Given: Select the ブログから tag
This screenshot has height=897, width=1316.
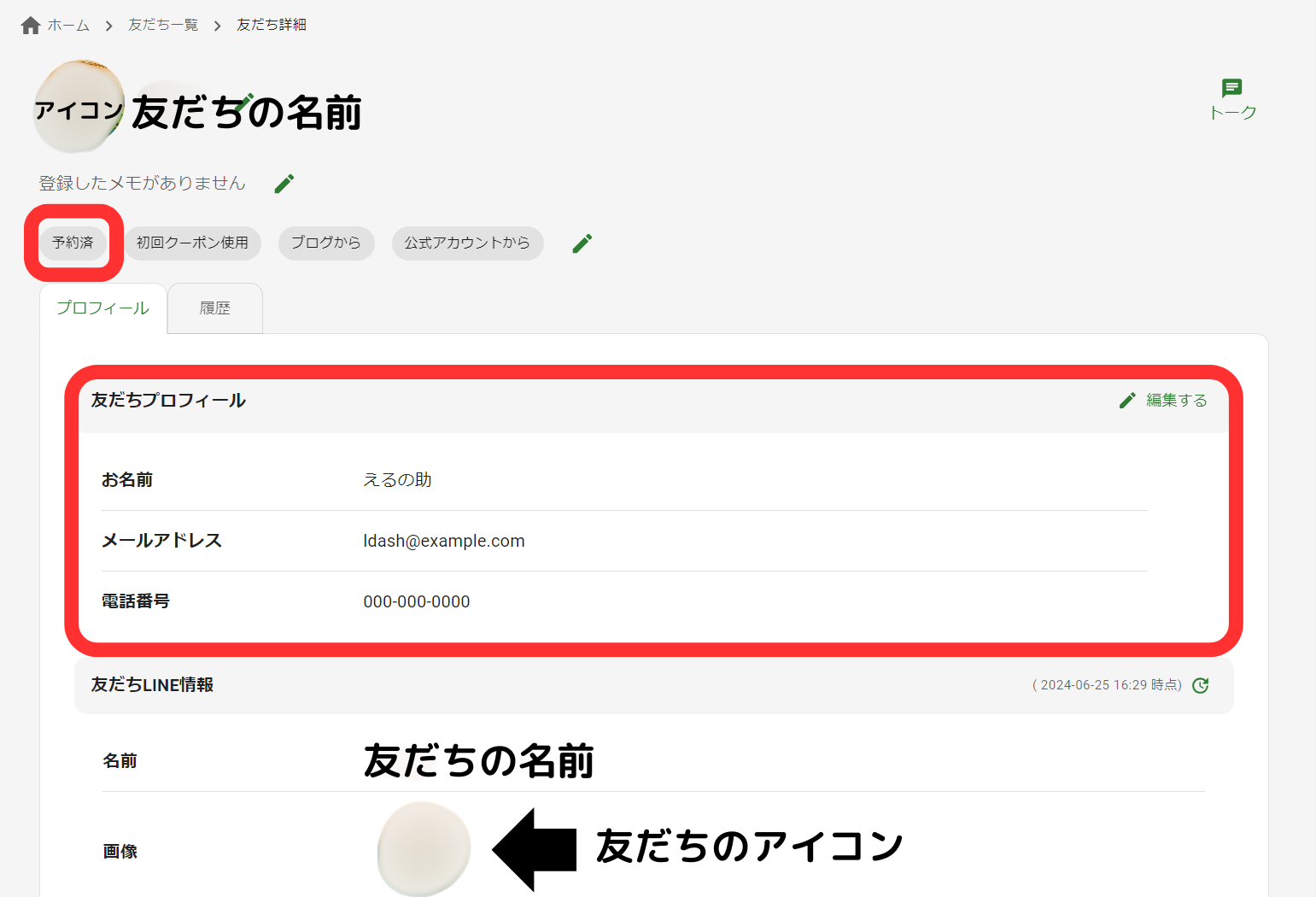Looking at the screenshot, I should [x=325, y=243].
